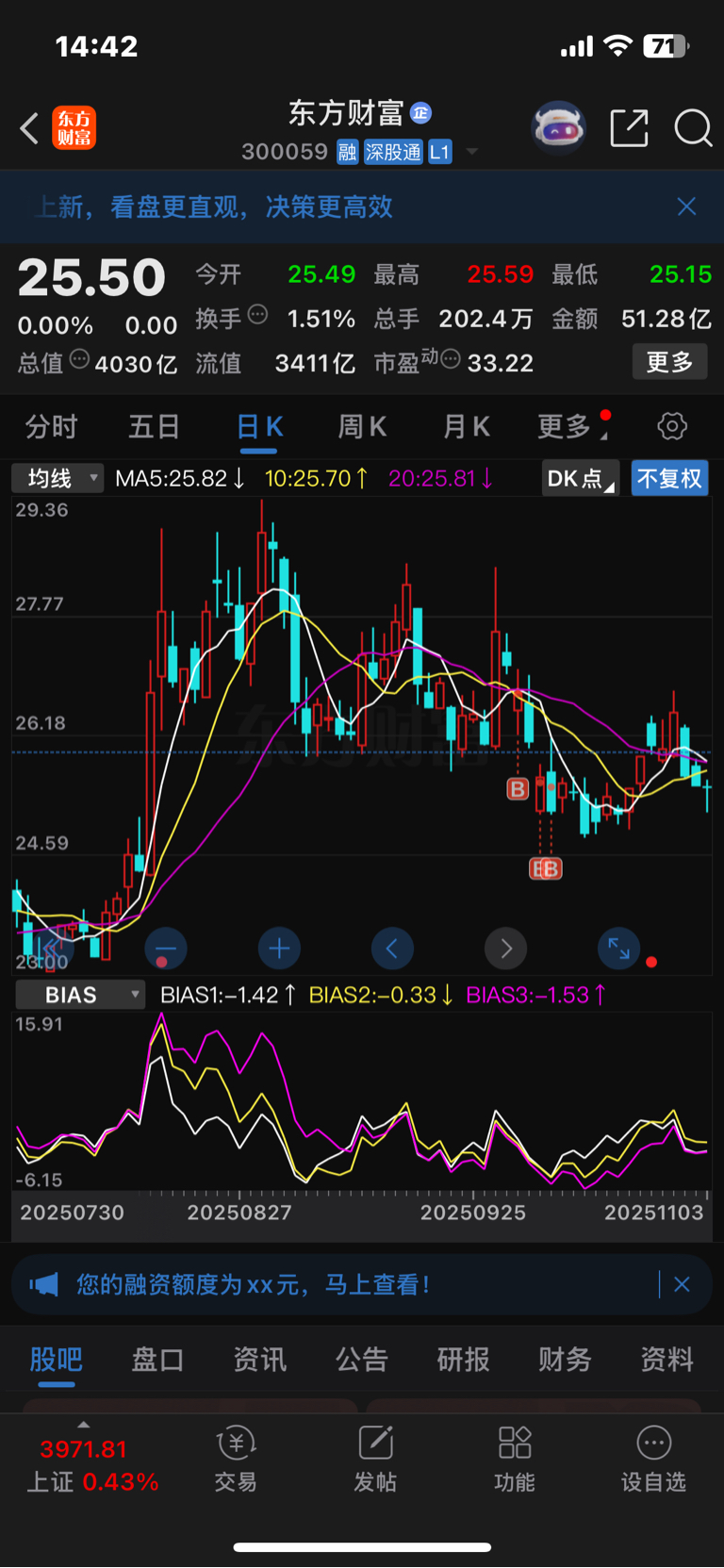Tap info icon next to 市盈
Viewport: 724px width, 1568px height.
[x=451, y=359]
